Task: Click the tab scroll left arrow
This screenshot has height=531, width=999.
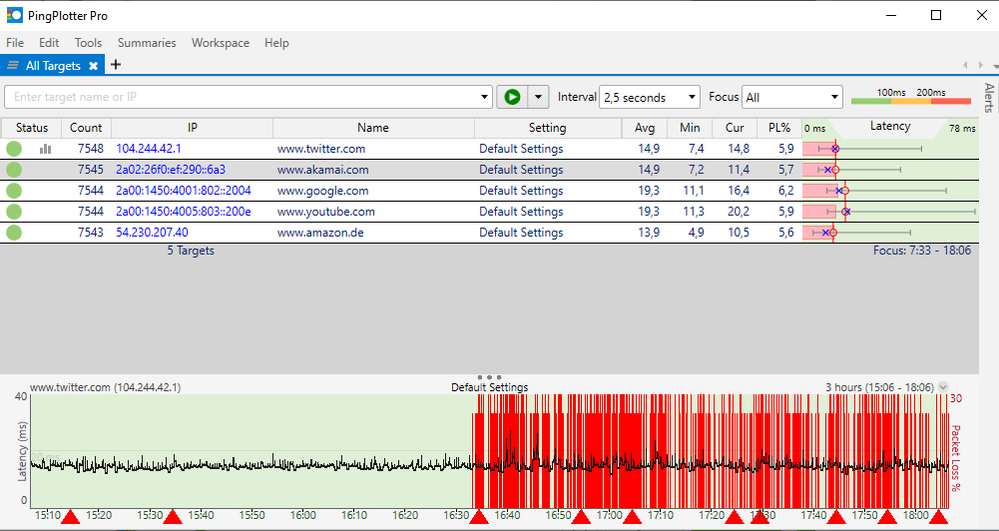Action: pos(965,65)
